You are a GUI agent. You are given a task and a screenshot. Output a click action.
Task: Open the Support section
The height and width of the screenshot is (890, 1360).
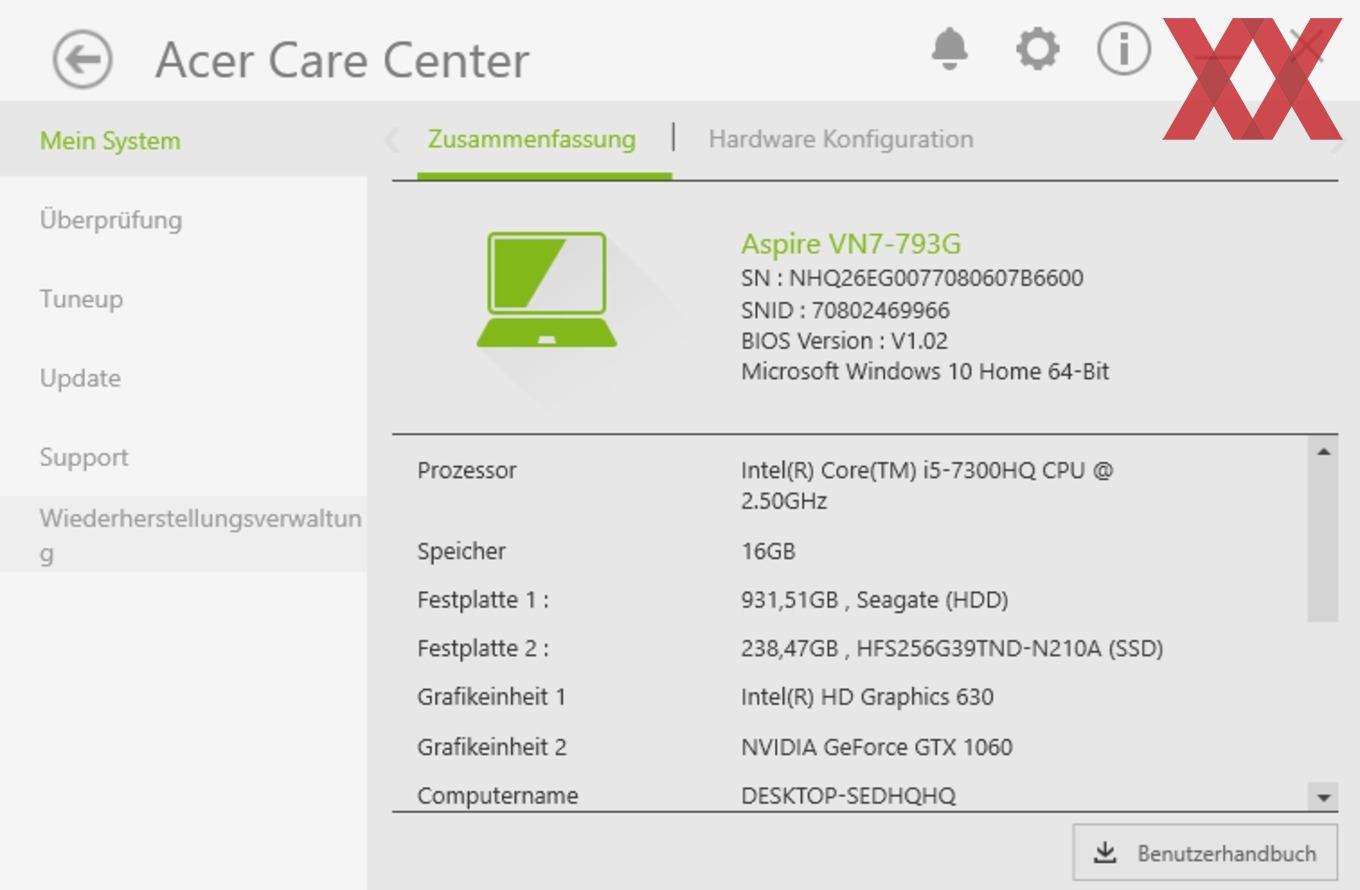pyautogui.click(x=183, y=457)
